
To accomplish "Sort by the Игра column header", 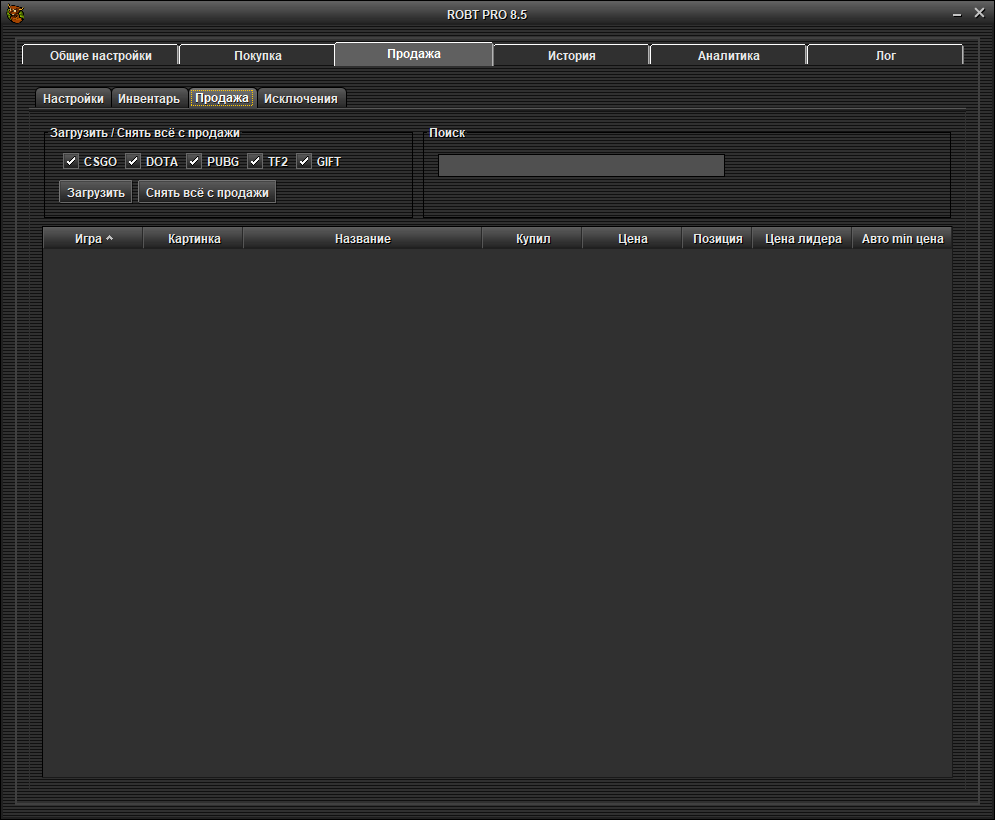I will coord(94,239).
